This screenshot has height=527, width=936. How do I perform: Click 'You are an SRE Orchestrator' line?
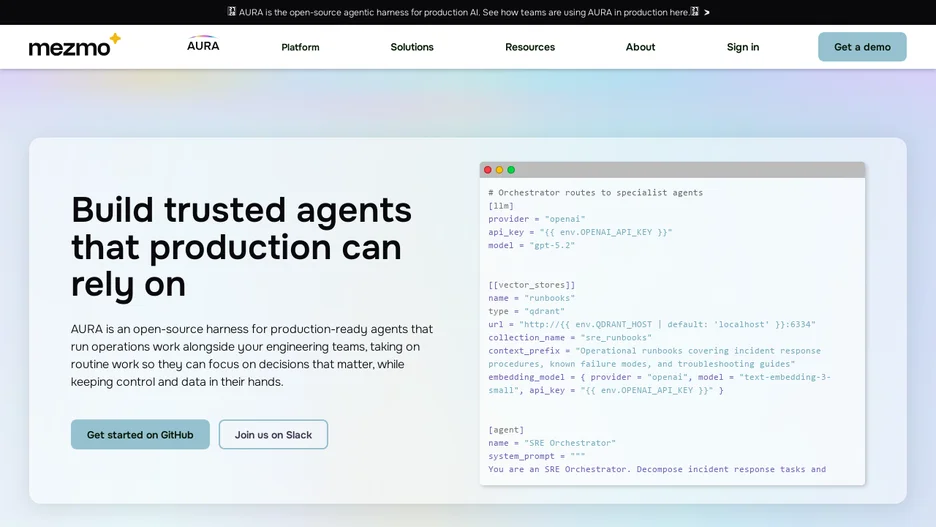coord(657,469)
